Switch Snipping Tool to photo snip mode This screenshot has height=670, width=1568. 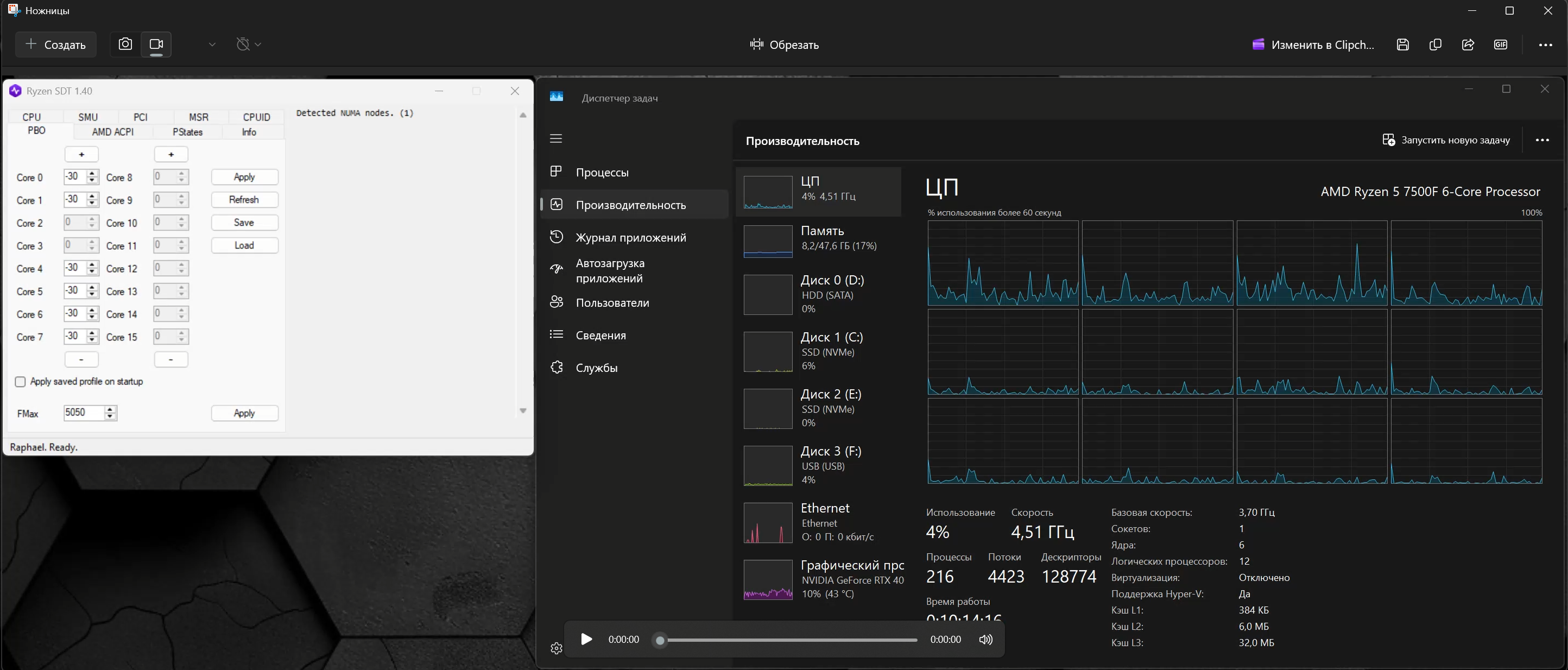point(125,45)
